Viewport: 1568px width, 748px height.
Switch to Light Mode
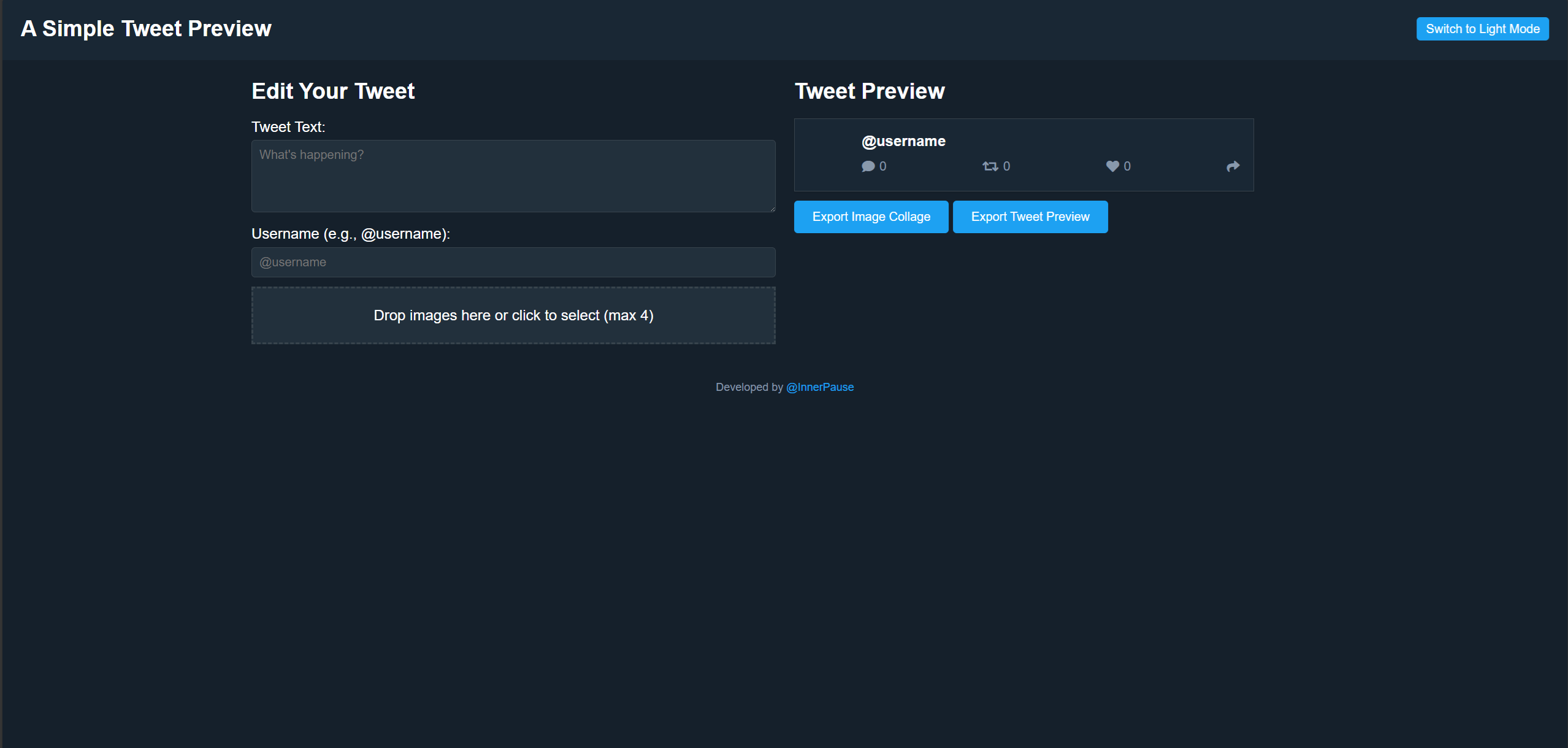click(1482, 28)
